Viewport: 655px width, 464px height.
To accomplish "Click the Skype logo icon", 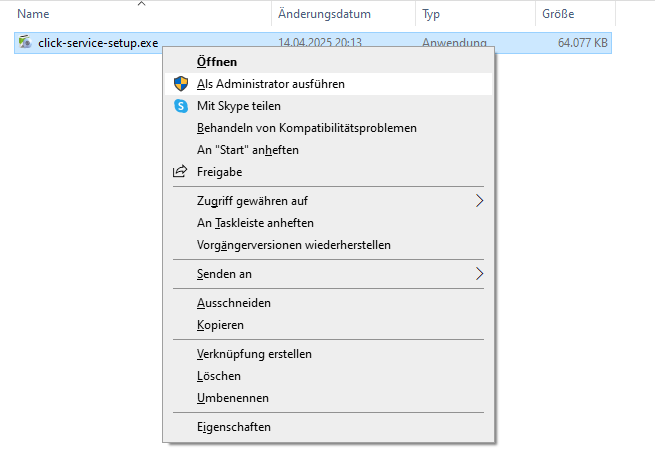I will pos(181,106).
